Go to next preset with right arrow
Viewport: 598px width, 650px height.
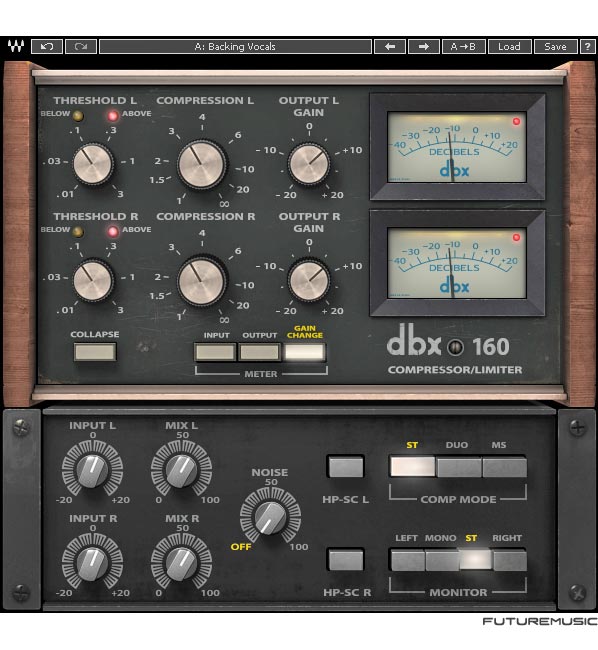(424, 46)
